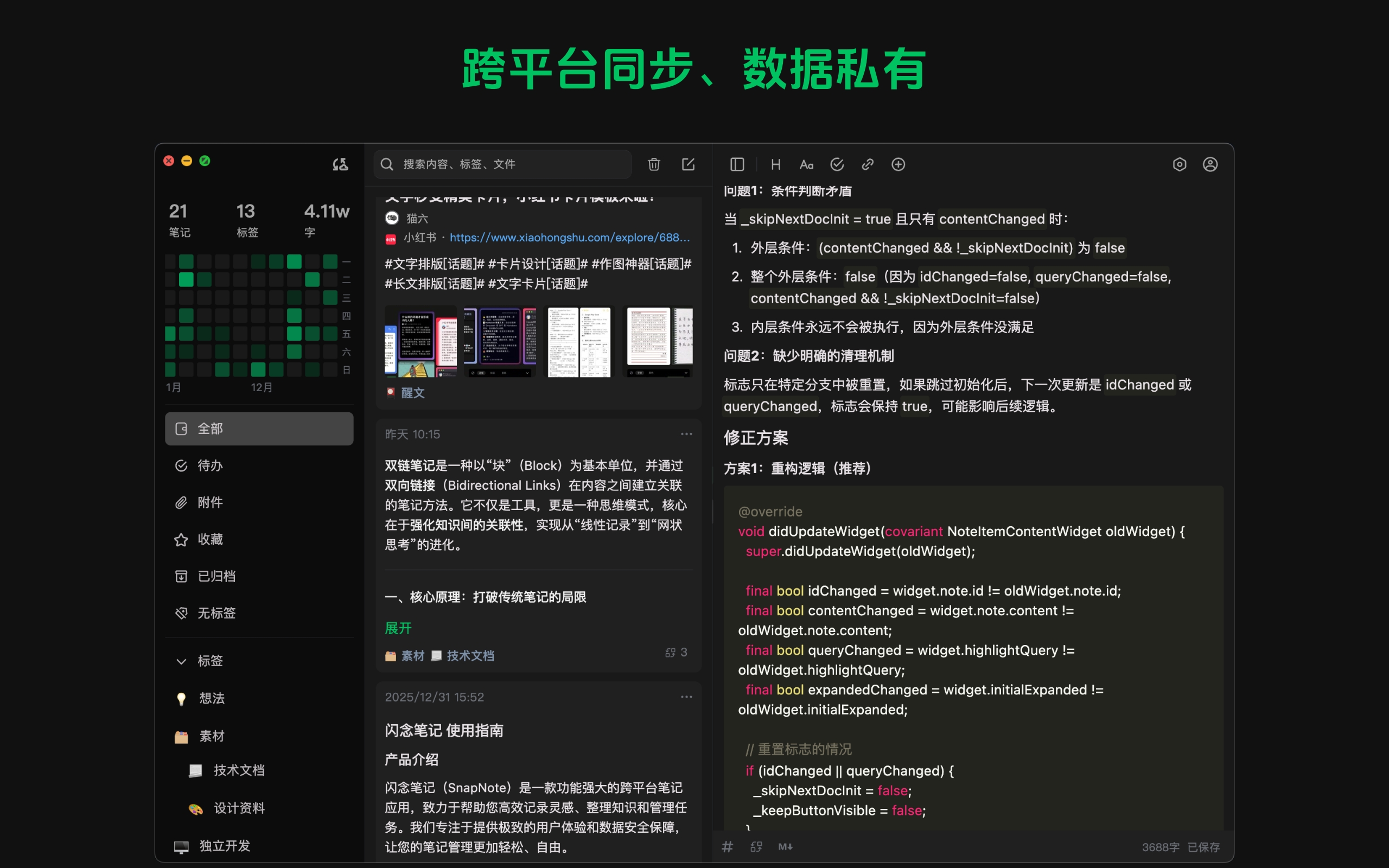Select the 待办 todo filter

[x=209, y=465]
